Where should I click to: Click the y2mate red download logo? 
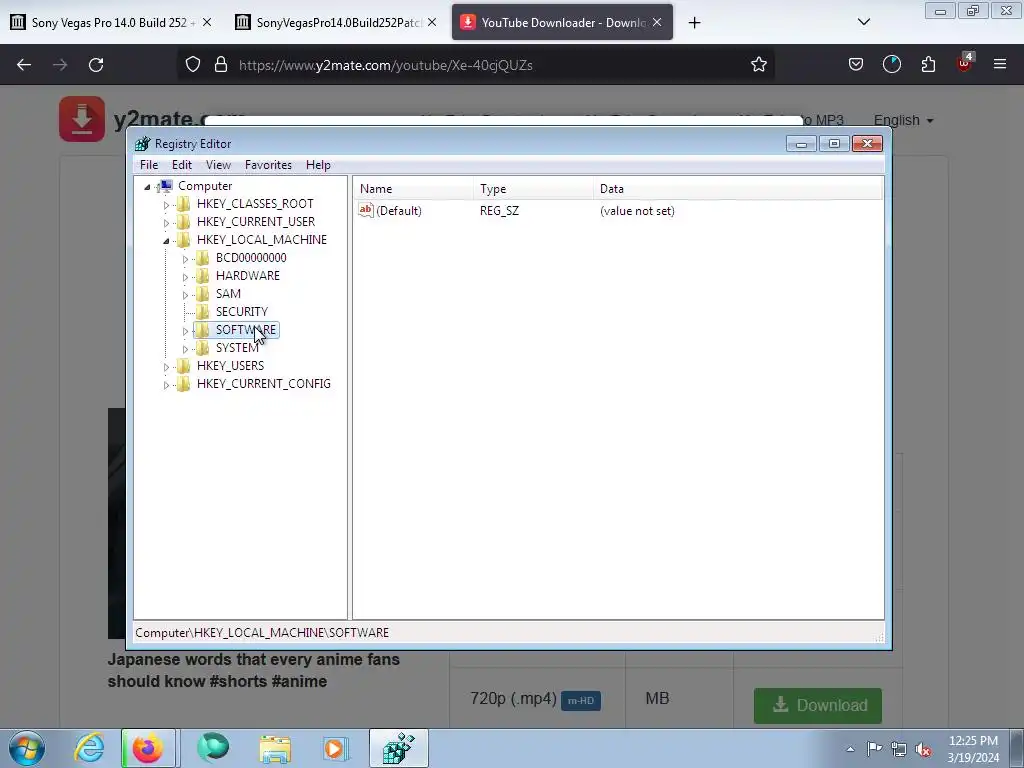82,119
